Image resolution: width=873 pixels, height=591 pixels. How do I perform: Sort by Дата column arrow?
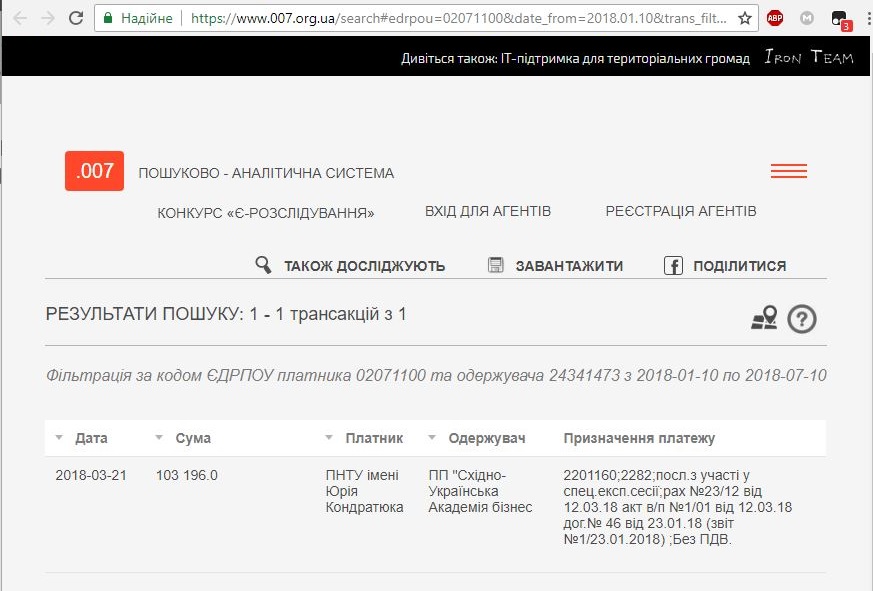(x=59, y=439)
